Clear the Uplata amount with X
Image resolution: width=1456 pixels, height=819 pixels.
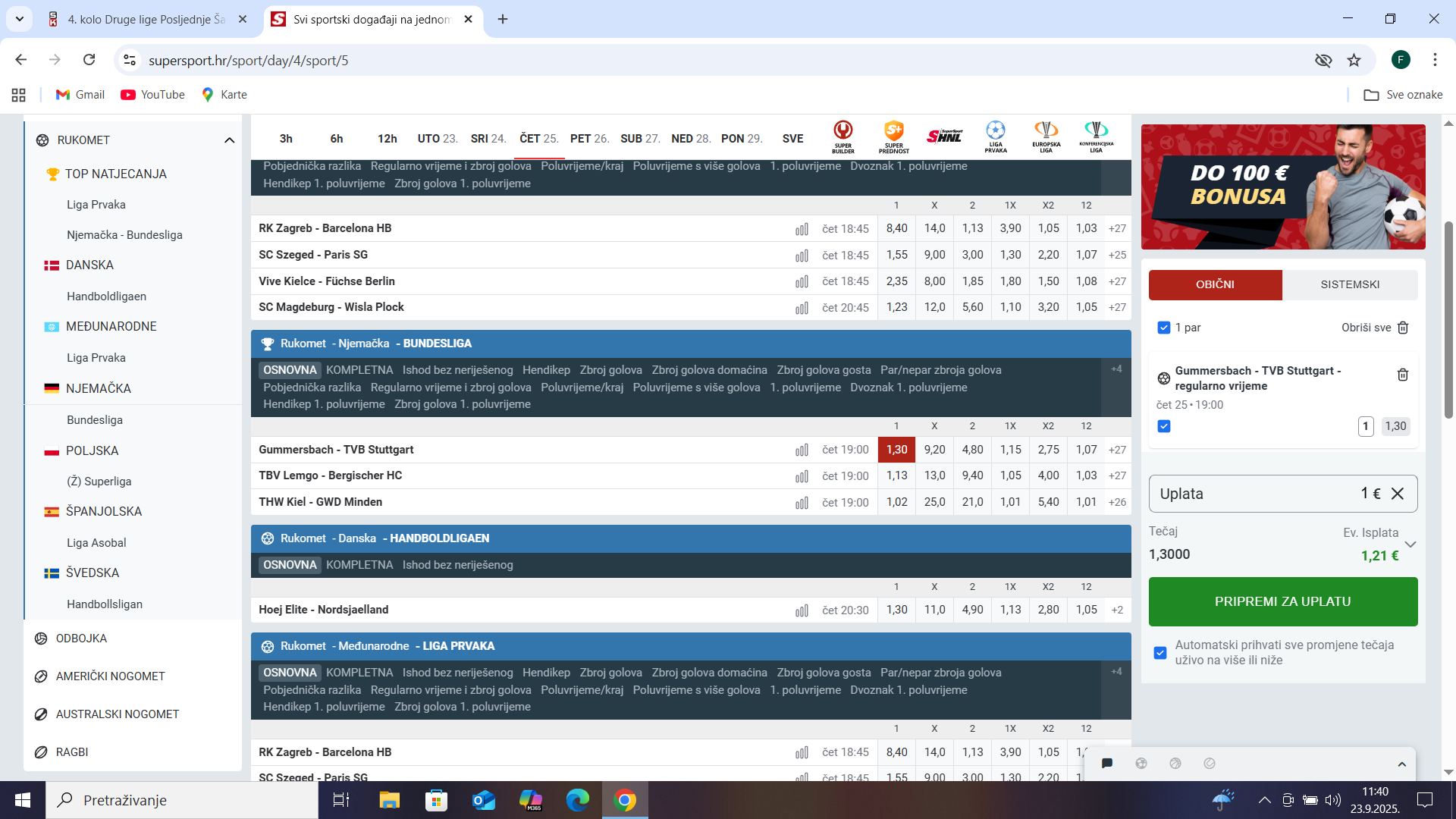coord(1398,494)
